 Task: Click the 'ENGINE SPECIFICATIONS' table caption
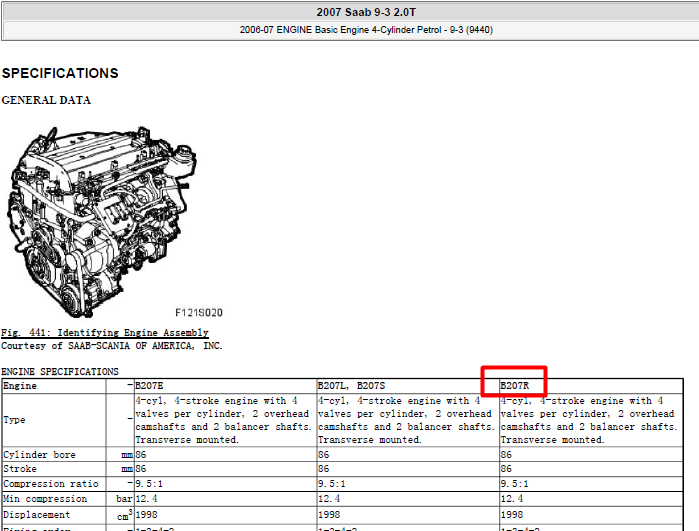[60, 371]
